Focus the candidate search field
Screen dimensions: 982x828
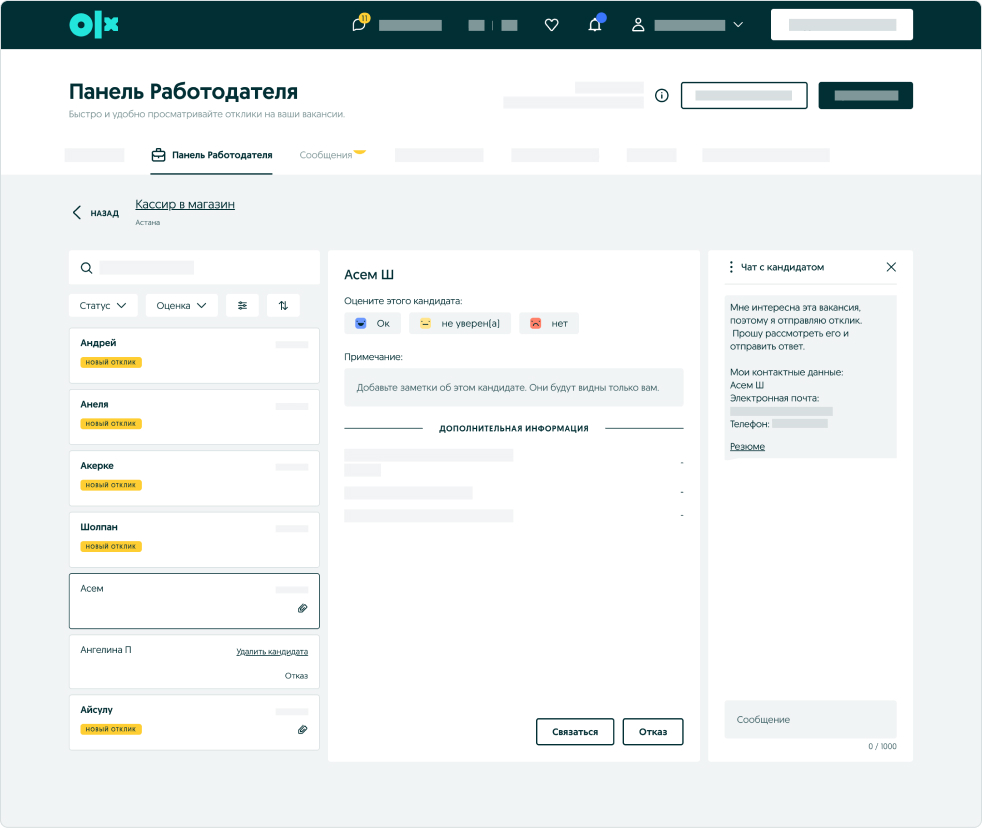(x=194, y=268)
